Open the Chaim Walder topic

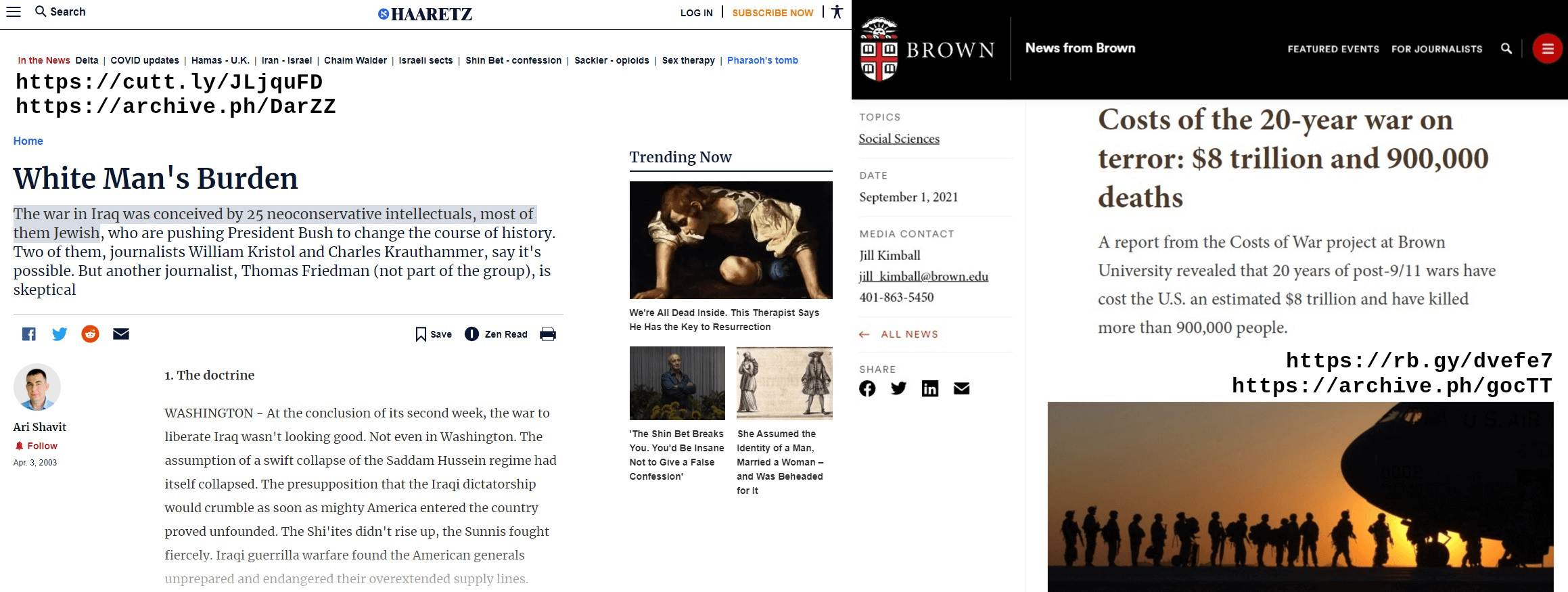tap(355, 60)
